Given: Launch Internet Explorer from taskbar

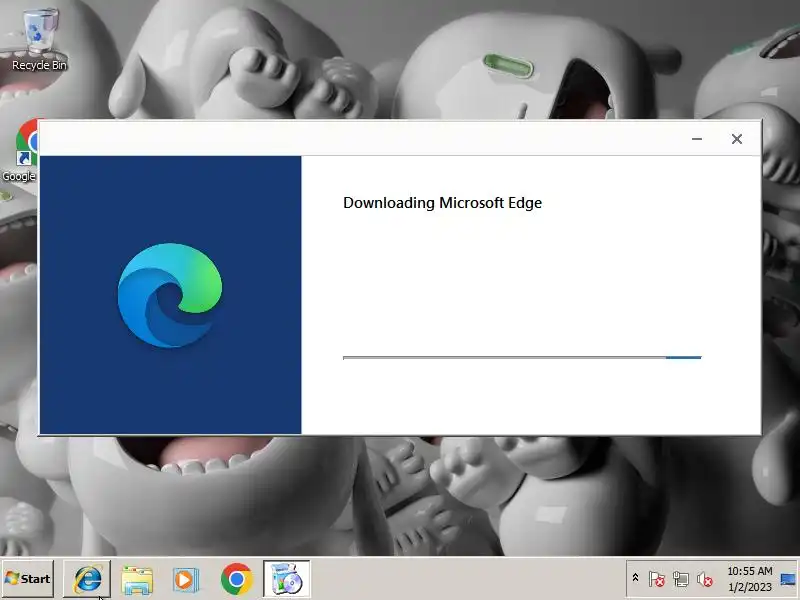Looking at the screenshot, I should click(87, 579).
